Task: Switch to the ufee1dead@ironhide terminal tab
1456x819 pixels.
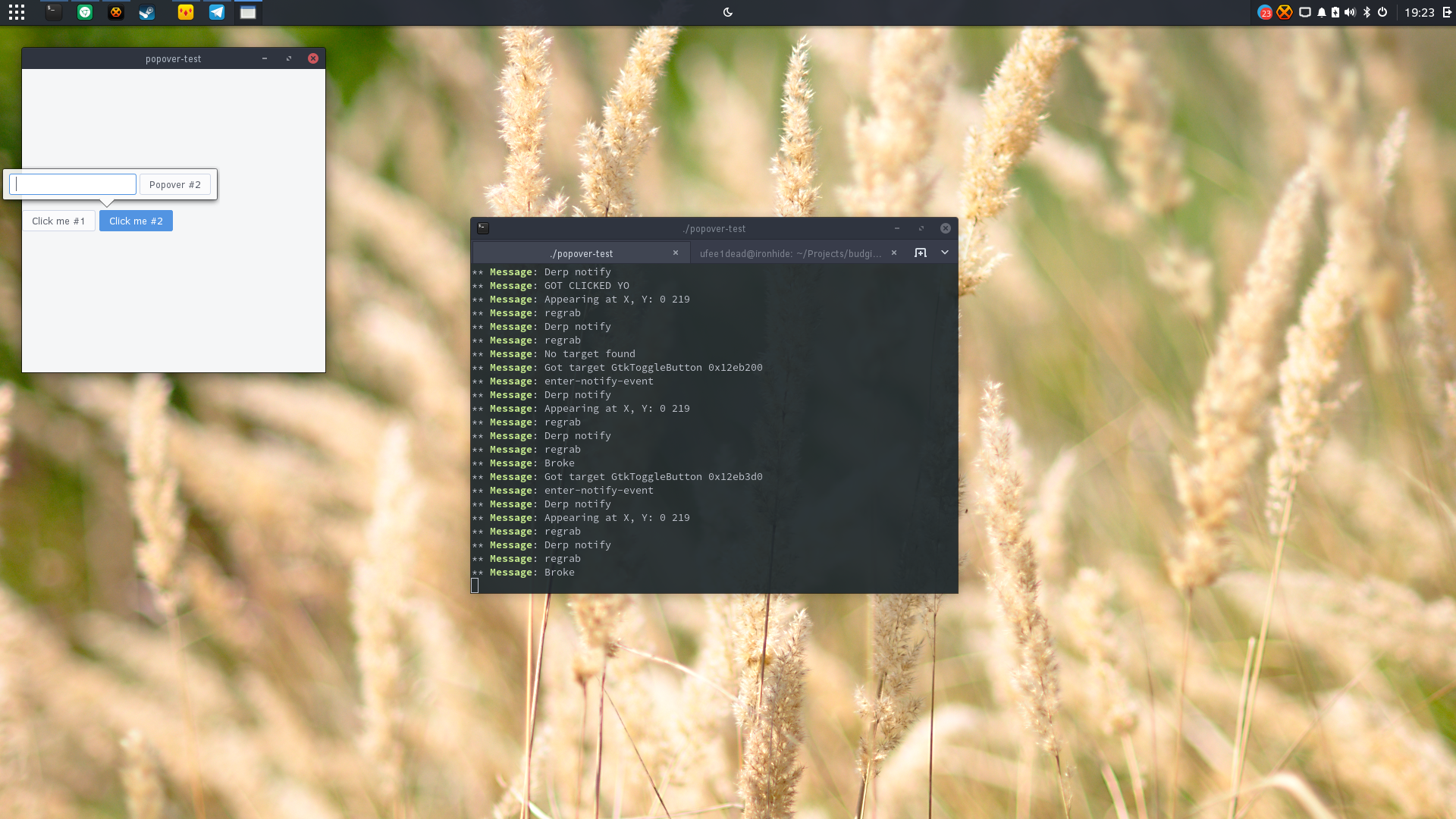Action: tap(791, 253)
